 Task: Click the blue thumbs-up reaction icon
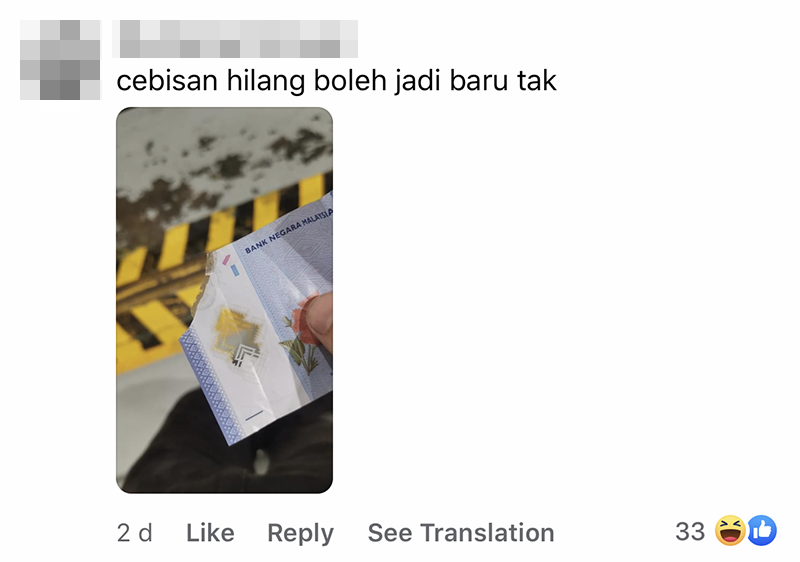point(762,531)
